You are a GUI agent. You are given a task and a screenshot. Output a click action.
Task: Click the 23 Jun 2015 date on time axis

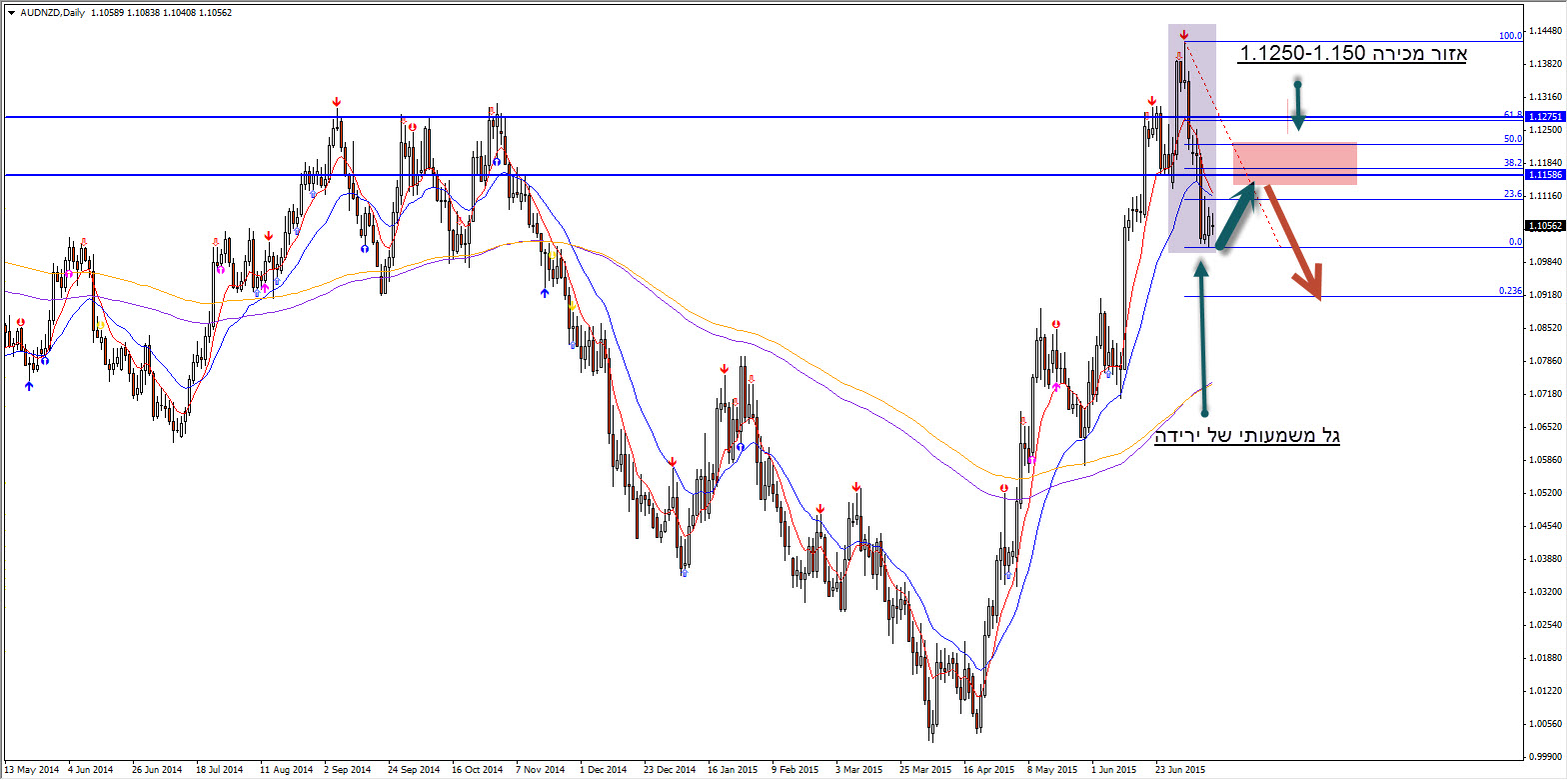1179,770
